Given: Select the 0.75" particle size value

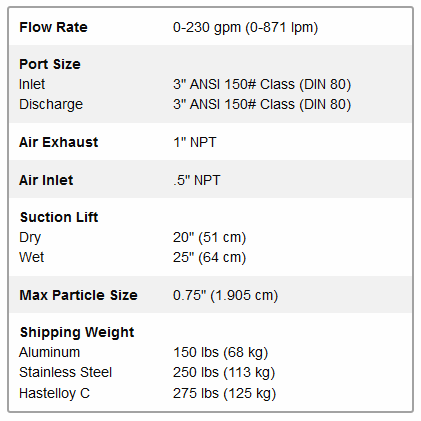Looking at the screenshot, I should tap(225, 296).
